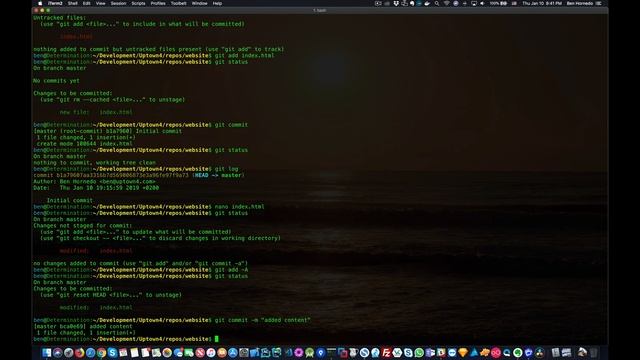
Task: Launch FileZilla from the dock
Action: (387, 353)
